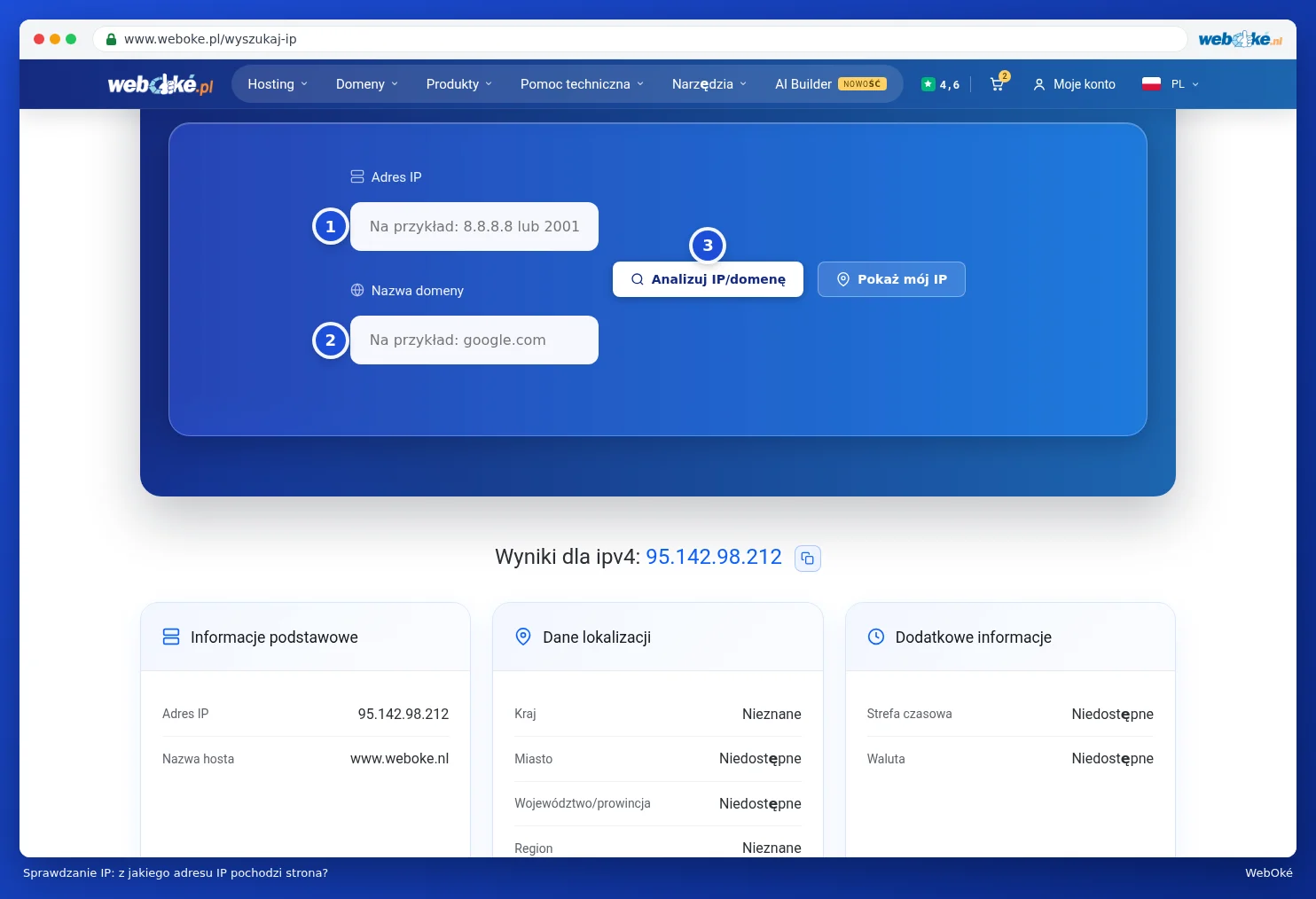Click the Informacje podstawowe card heading

pos(274,637)
